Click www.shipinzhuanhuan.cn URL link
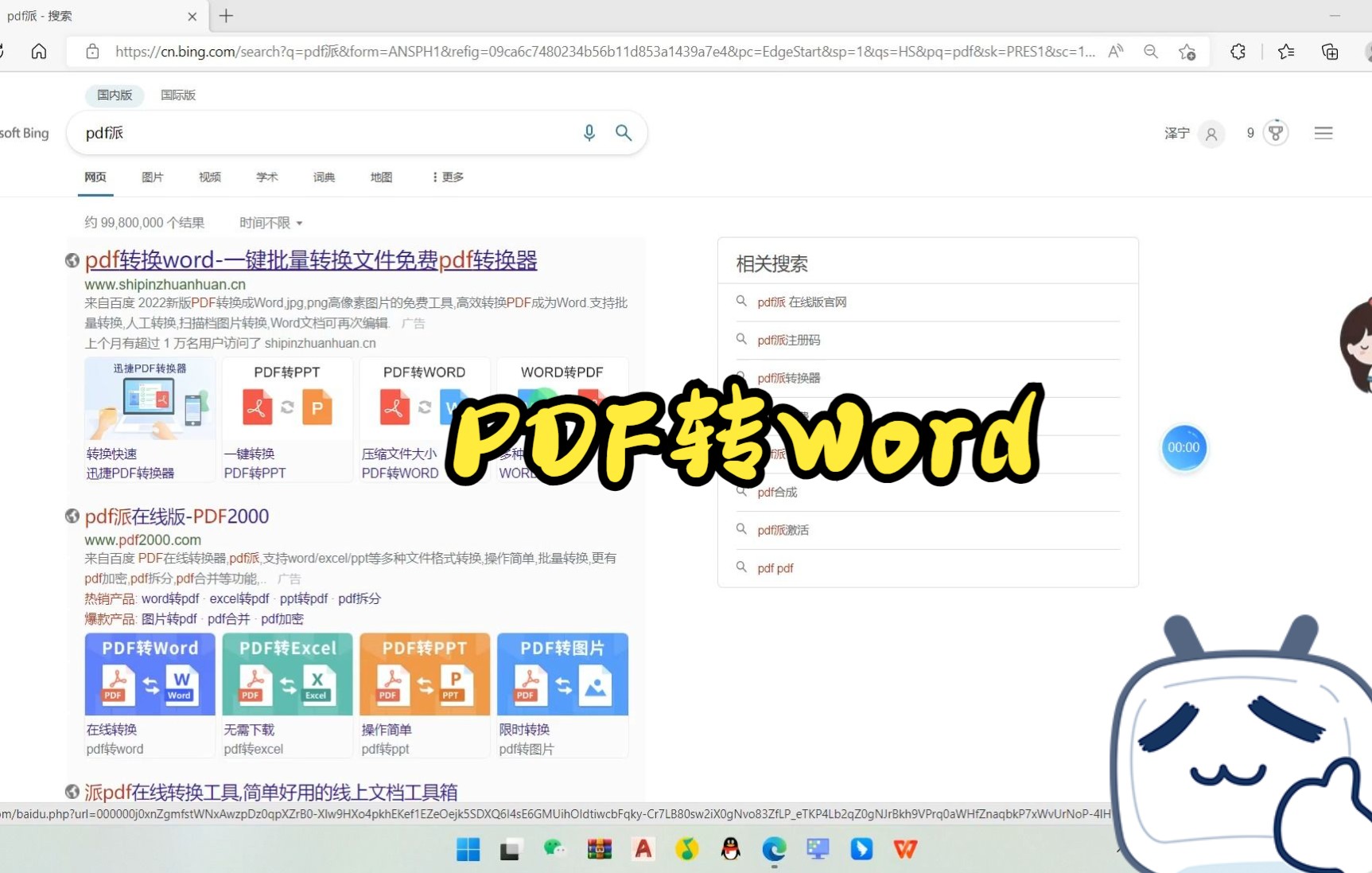The width and height of the screenshot is (1372, 873). coord(165,284)
